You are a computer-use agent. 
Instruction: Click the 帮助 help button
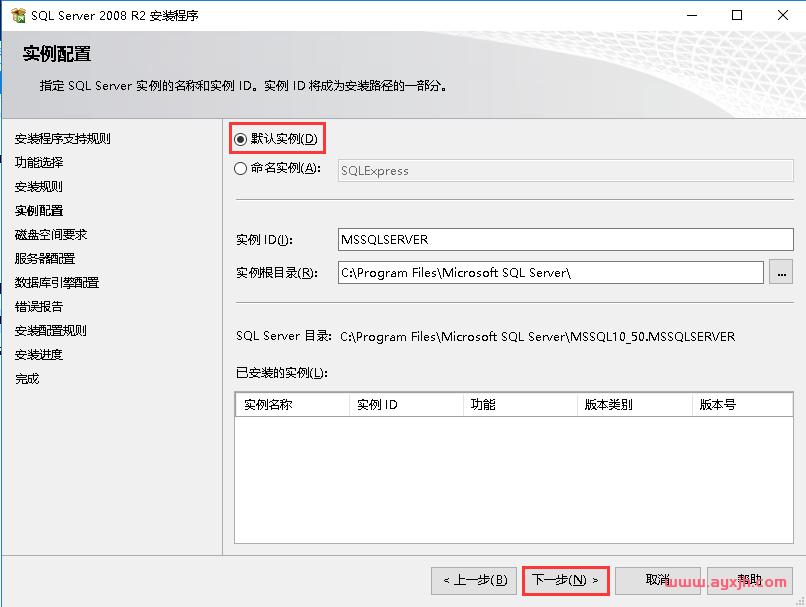[749, 581]
